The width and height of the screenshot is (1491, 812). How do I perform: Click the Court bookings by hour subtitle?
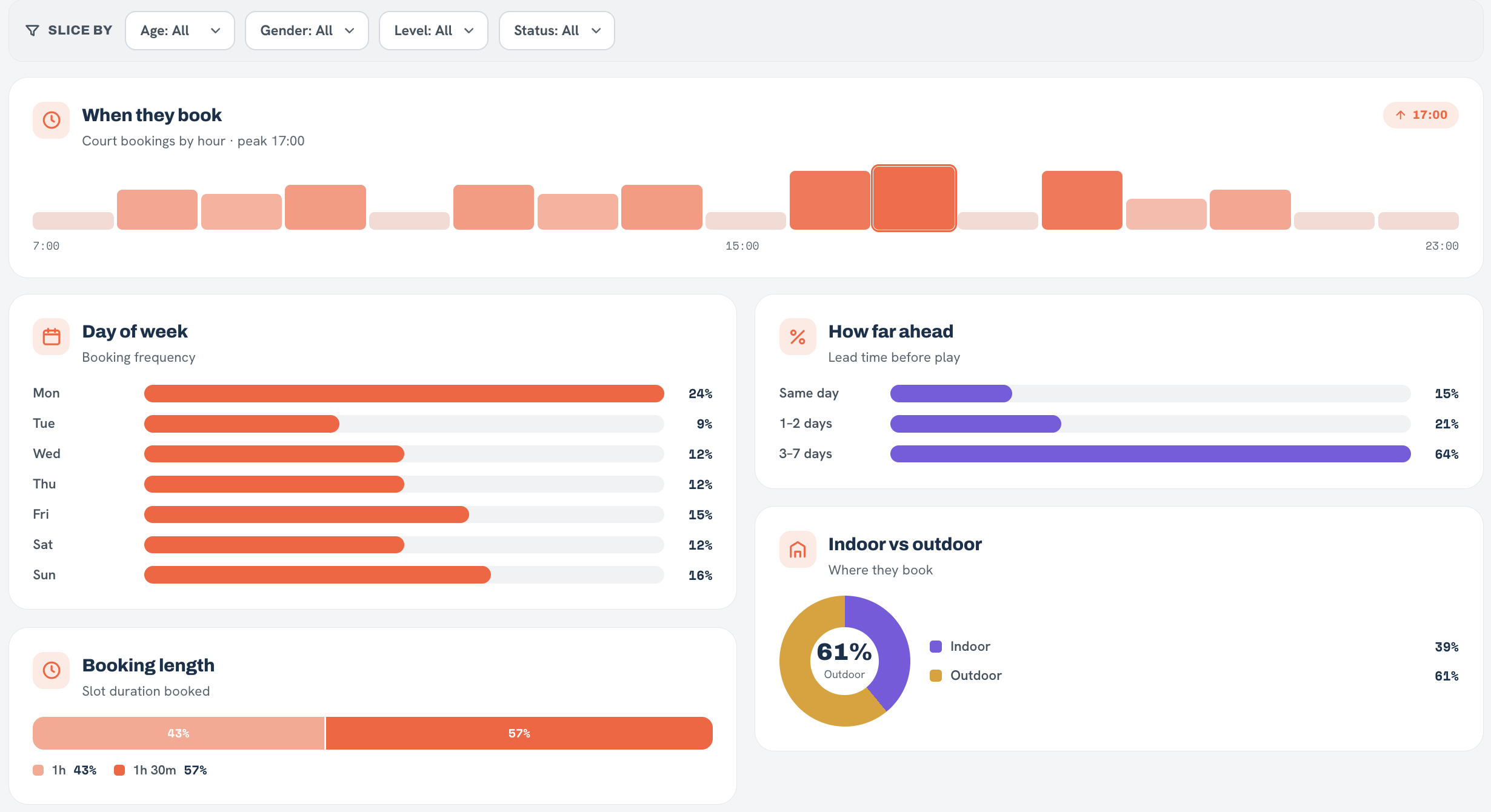click(x=193, y=141)
